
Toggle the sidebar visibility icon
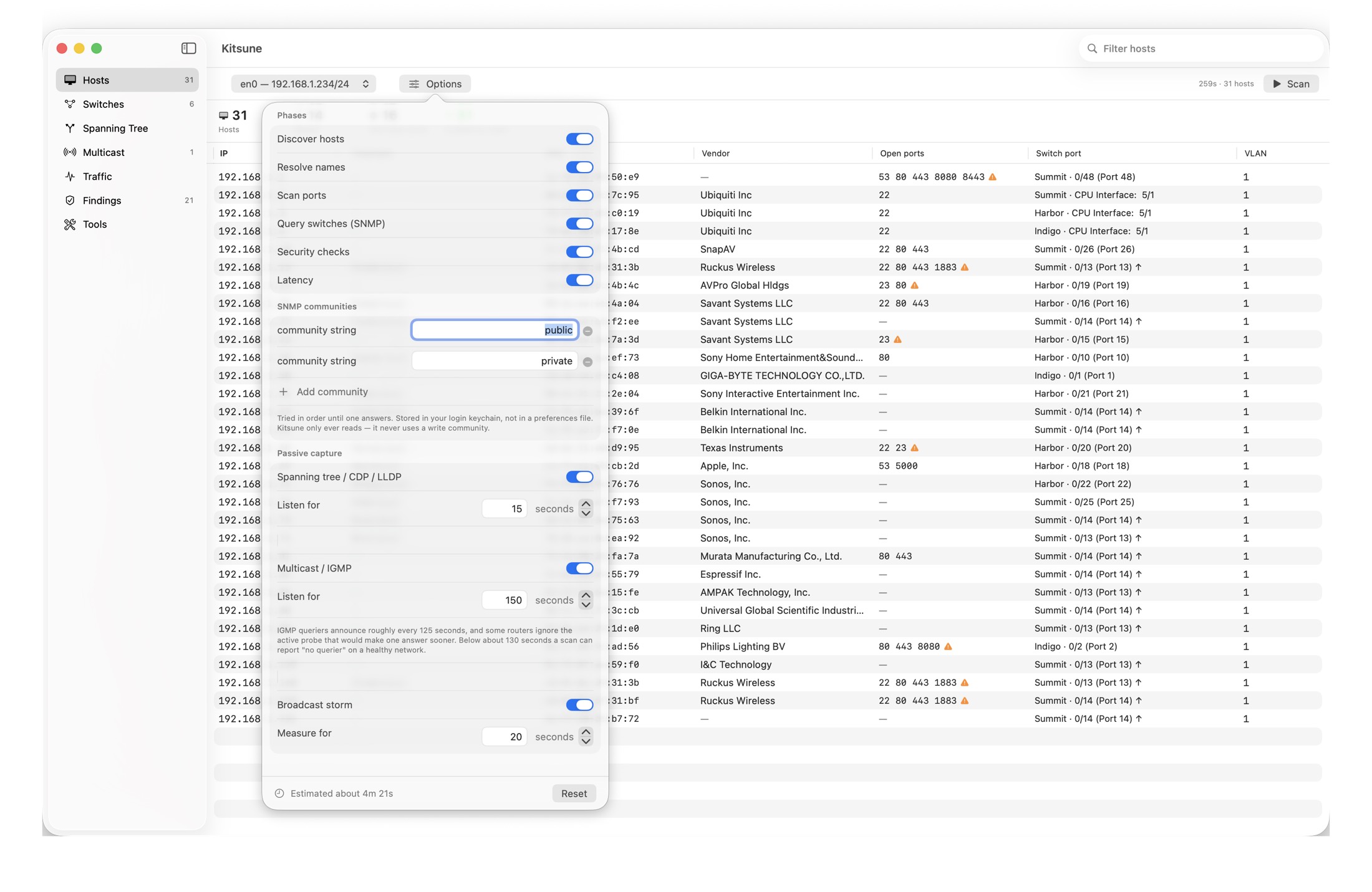click(x=188, y=48)
